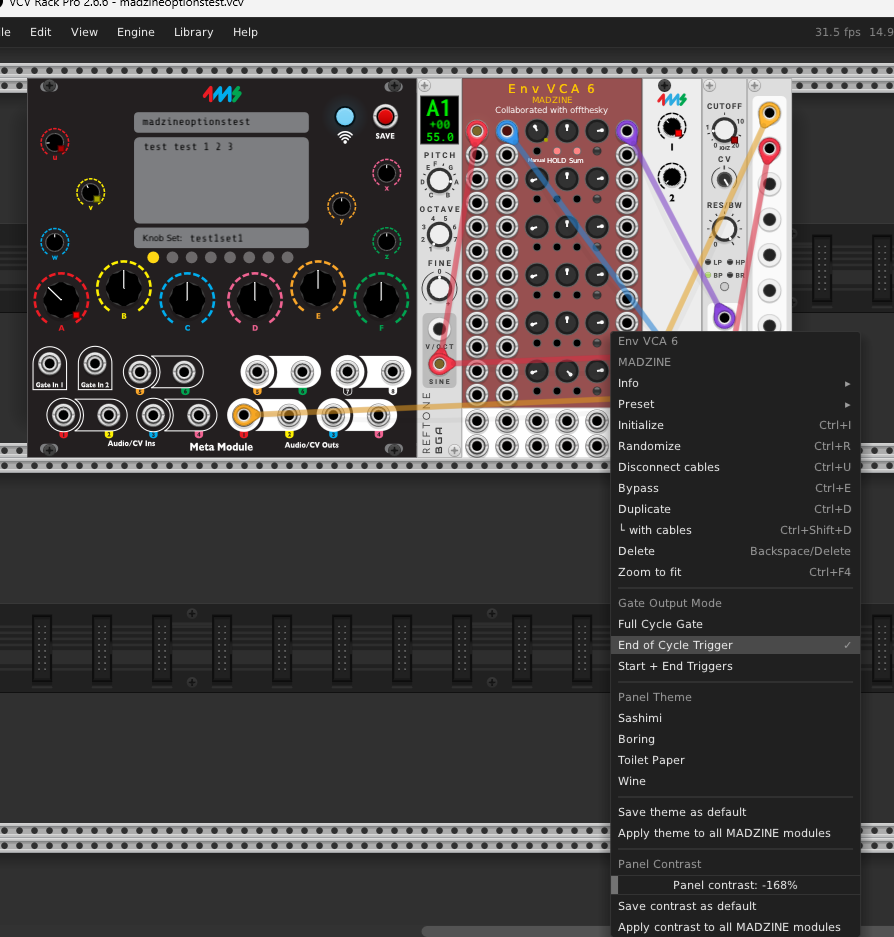Screen dimensions: 894x937
Task: Click the RES/BW knob
Action: 725,229
